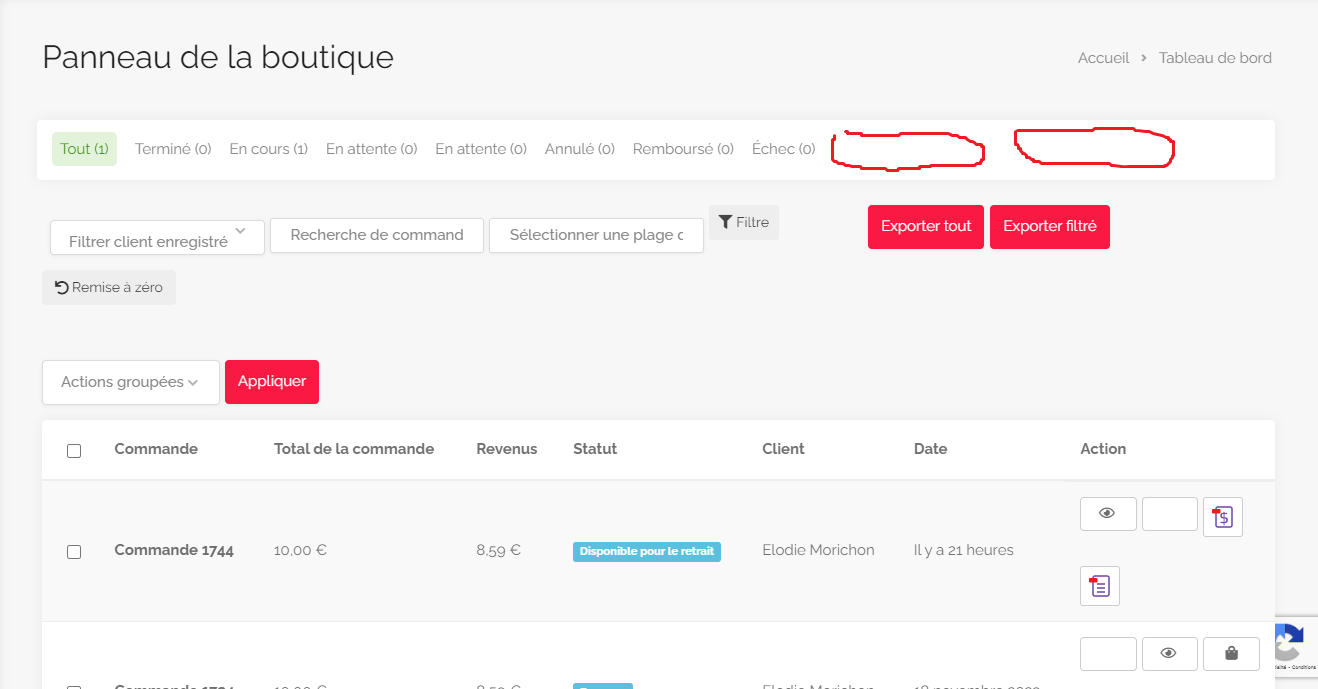The width and height of the screenshot is (1318, 689).
Task: Click the Revenus column header
Action: (x=507, y=449)
